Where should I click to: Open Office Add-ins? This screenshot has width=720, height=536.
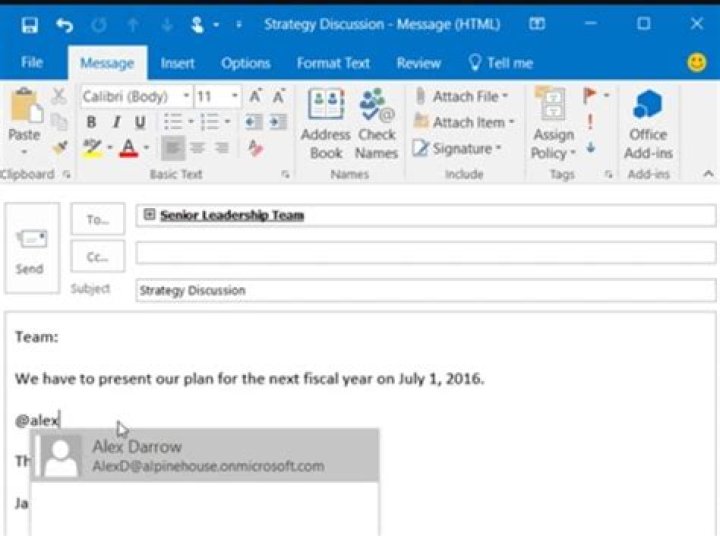pos(648,124)
